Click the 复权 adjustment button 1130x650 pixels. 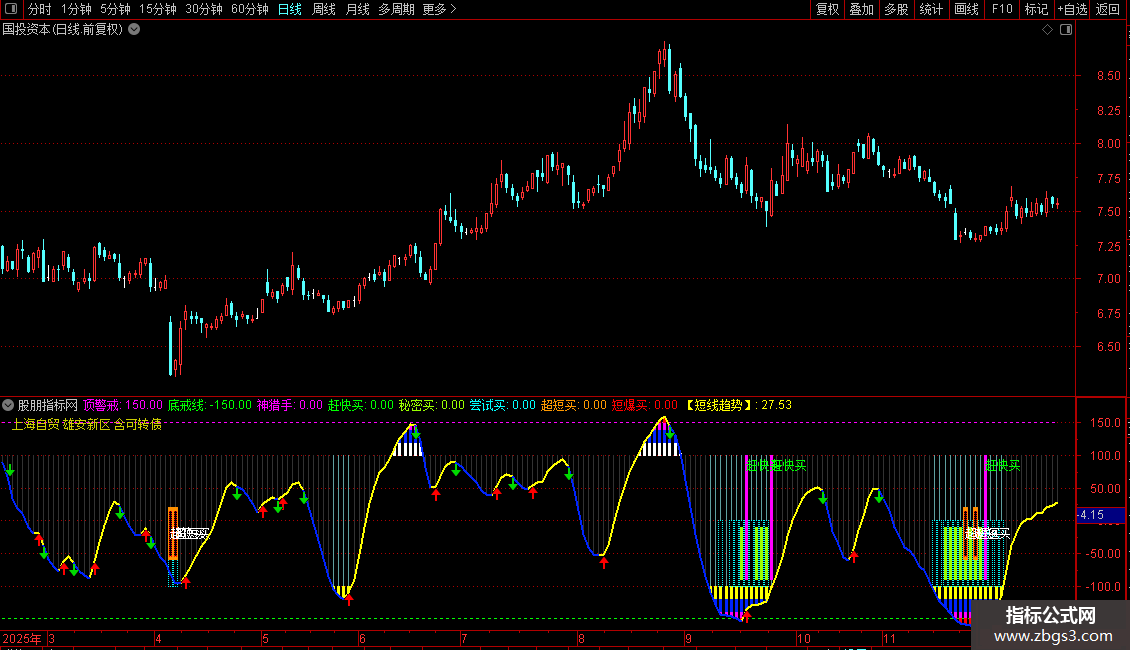[828, 10]
